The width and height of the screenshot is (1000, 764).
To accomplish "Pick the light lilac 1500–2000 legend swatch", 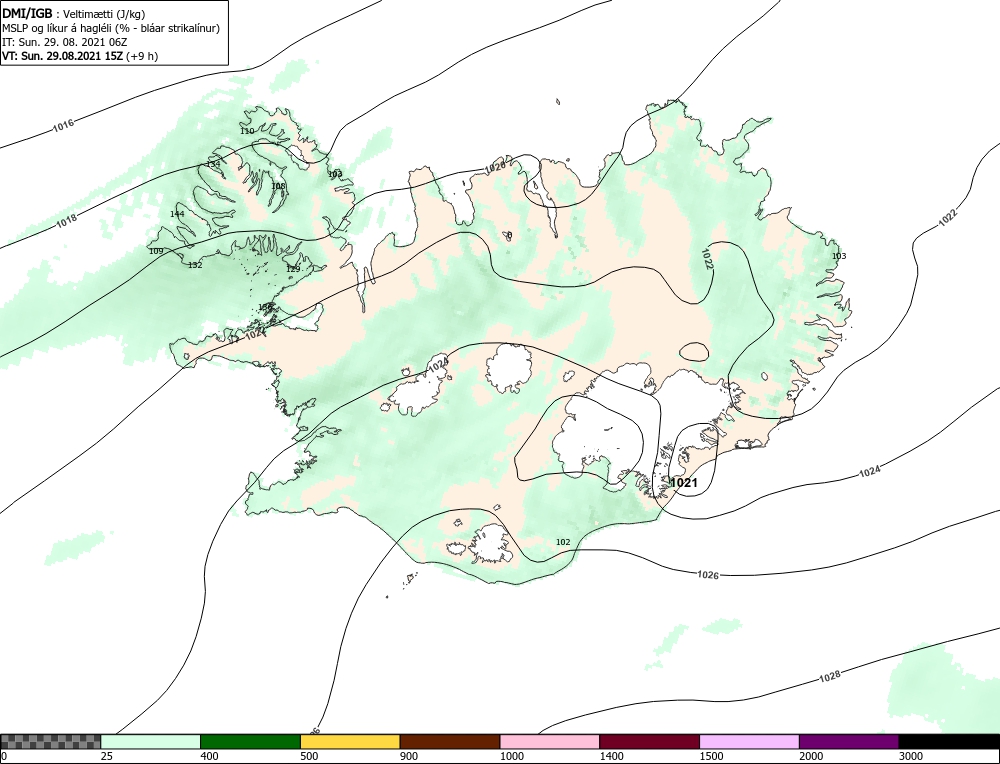I will [x=749, y=741].
